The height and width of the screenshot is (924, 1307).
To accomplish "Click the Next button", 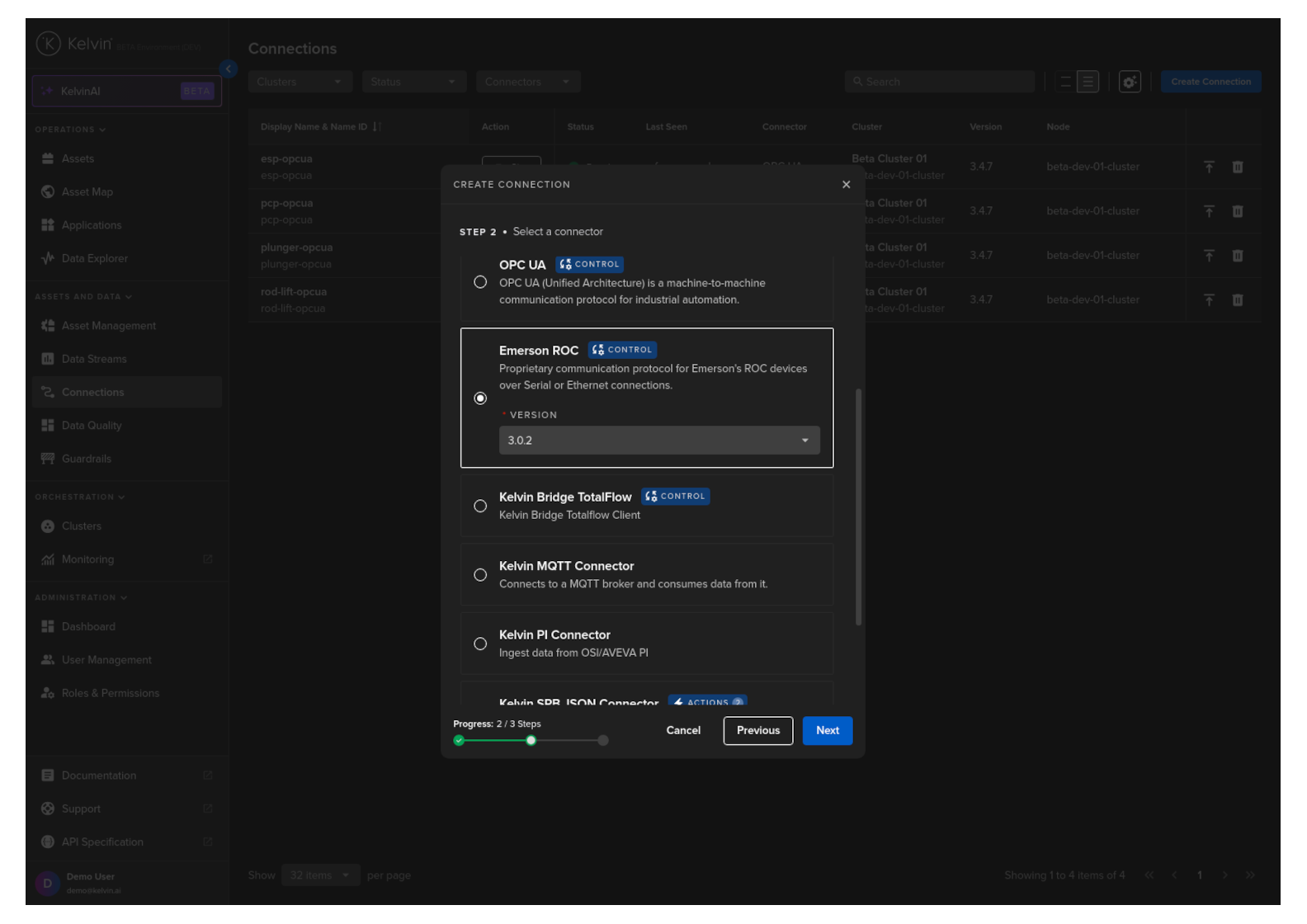I will pos(827,731).
